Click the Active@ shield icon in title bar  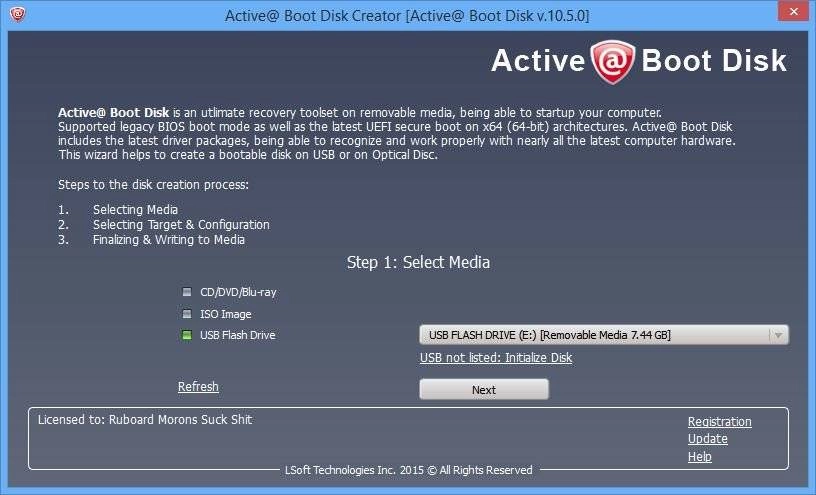(18, 14)
